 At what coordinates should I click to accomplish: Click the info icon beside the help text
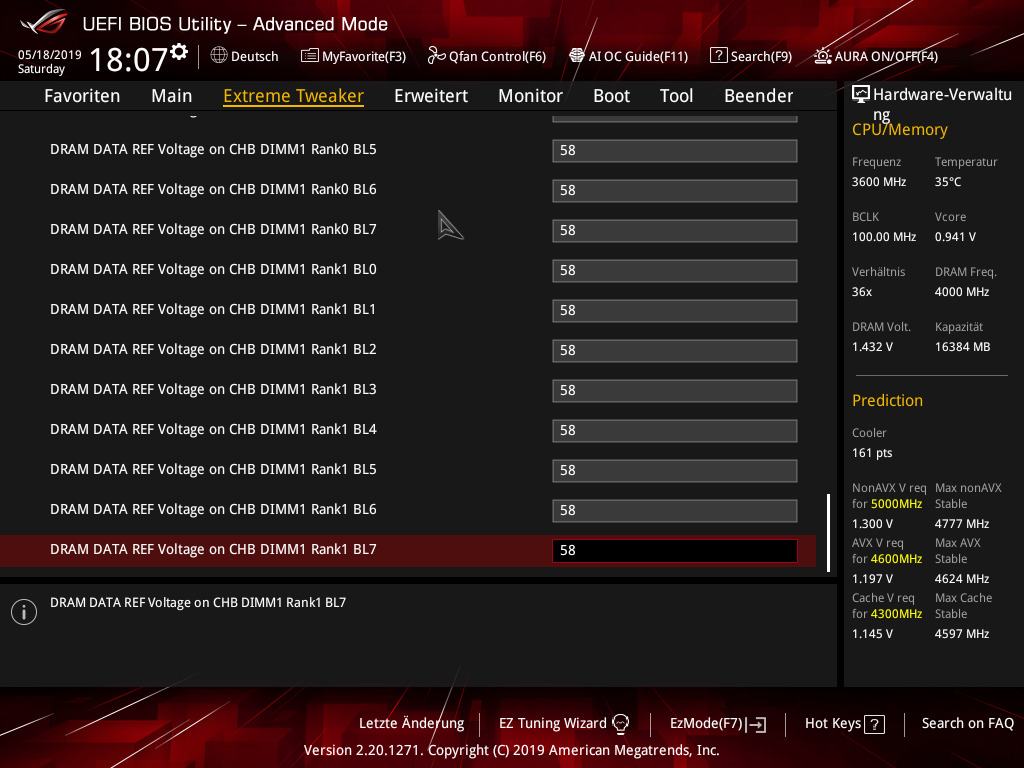click(24, 612)
